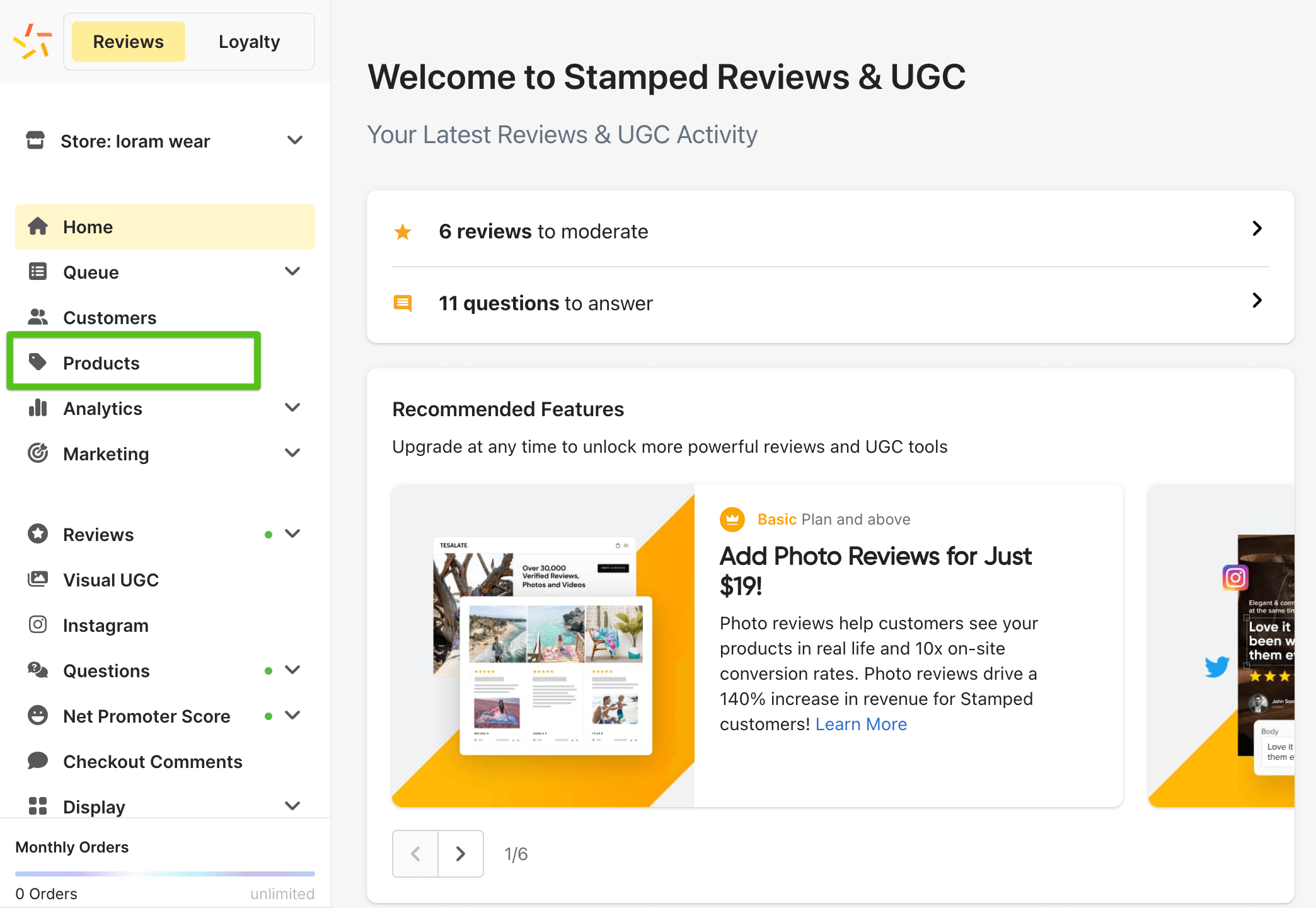
Task: Click the Customers people icon
Action: [x=38, y=317]
